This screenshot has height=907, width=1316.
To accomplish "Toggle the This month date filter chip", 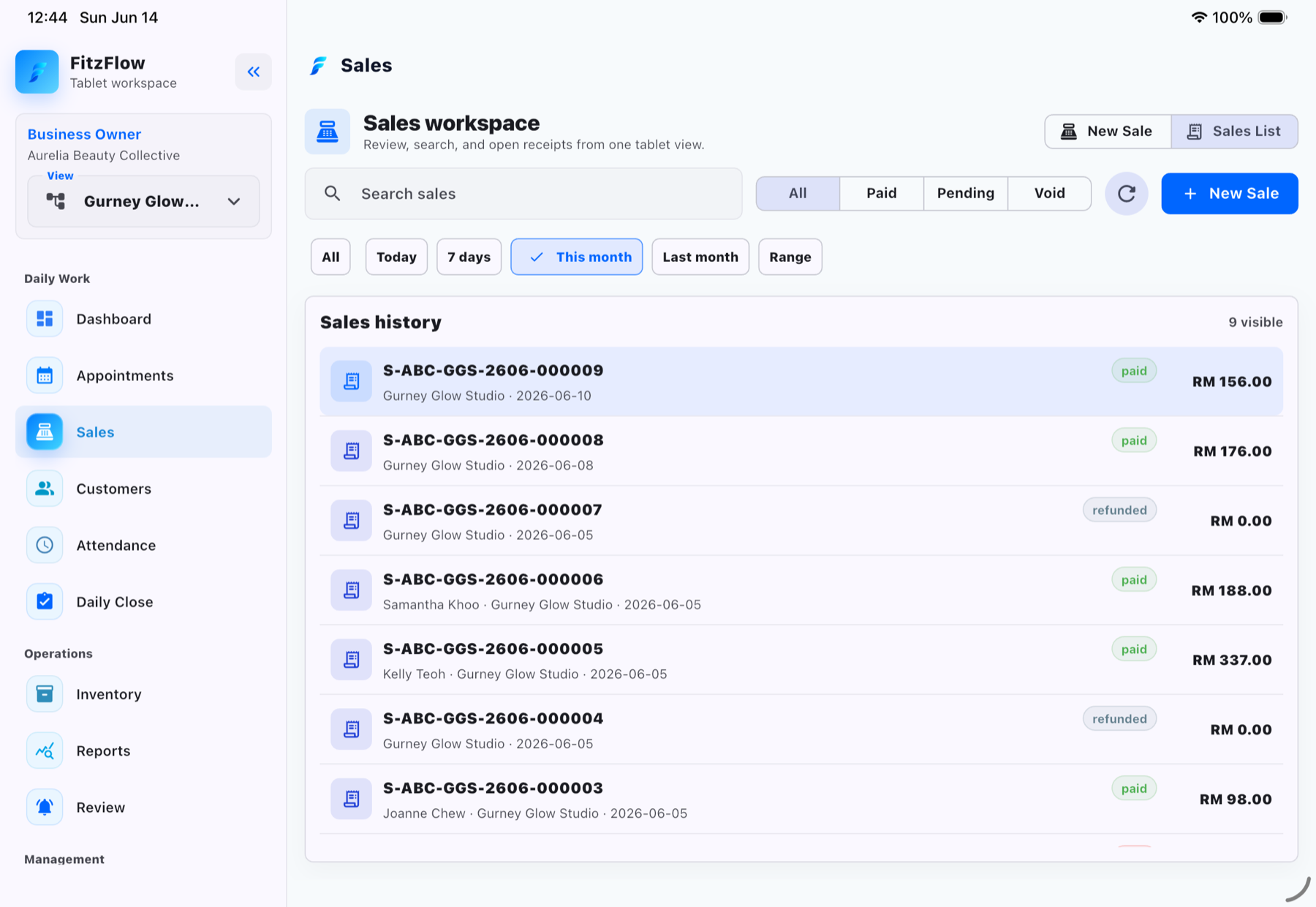I will pos(577,257).
